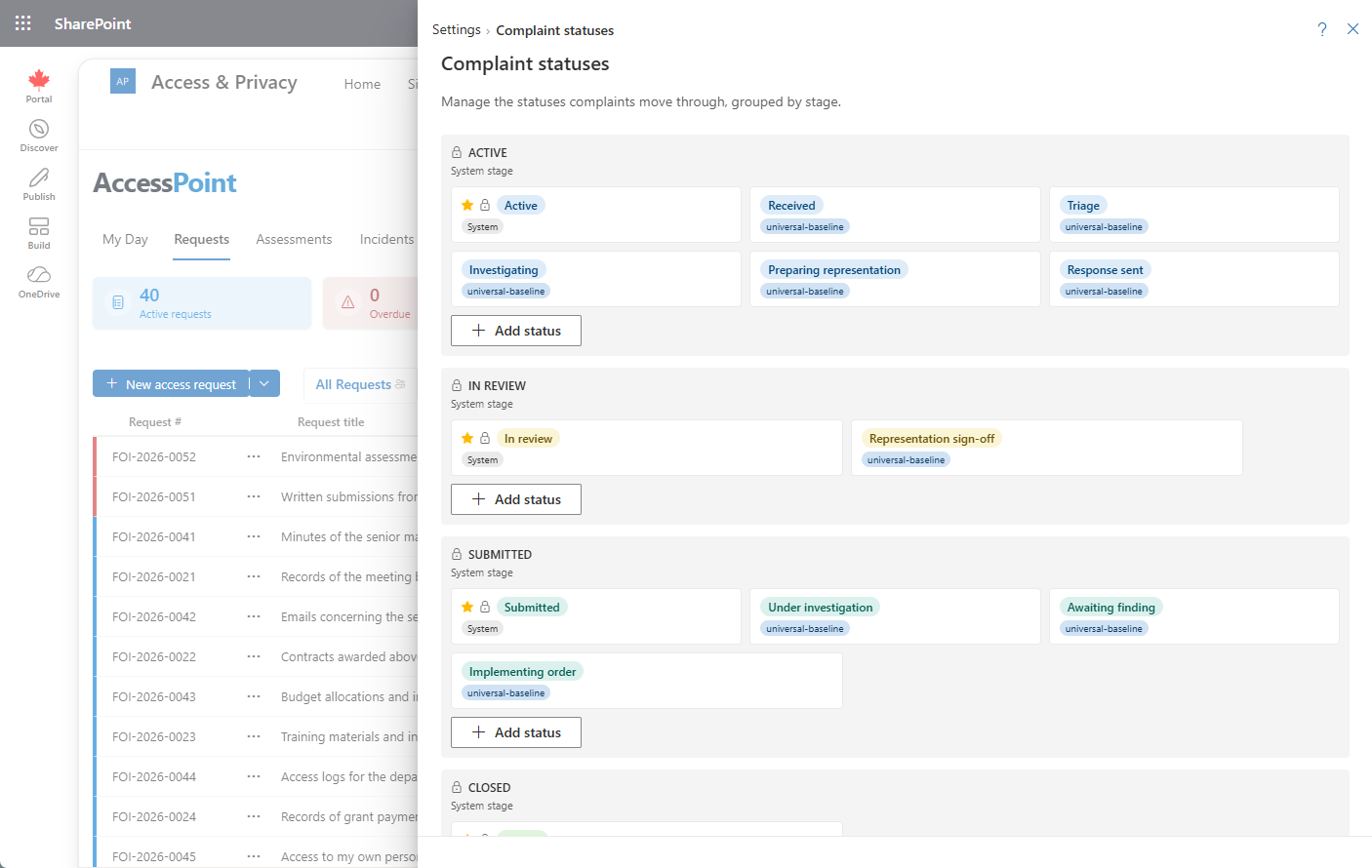
Task: Open request FOI-2026-0021
Action: pos(154,576)
